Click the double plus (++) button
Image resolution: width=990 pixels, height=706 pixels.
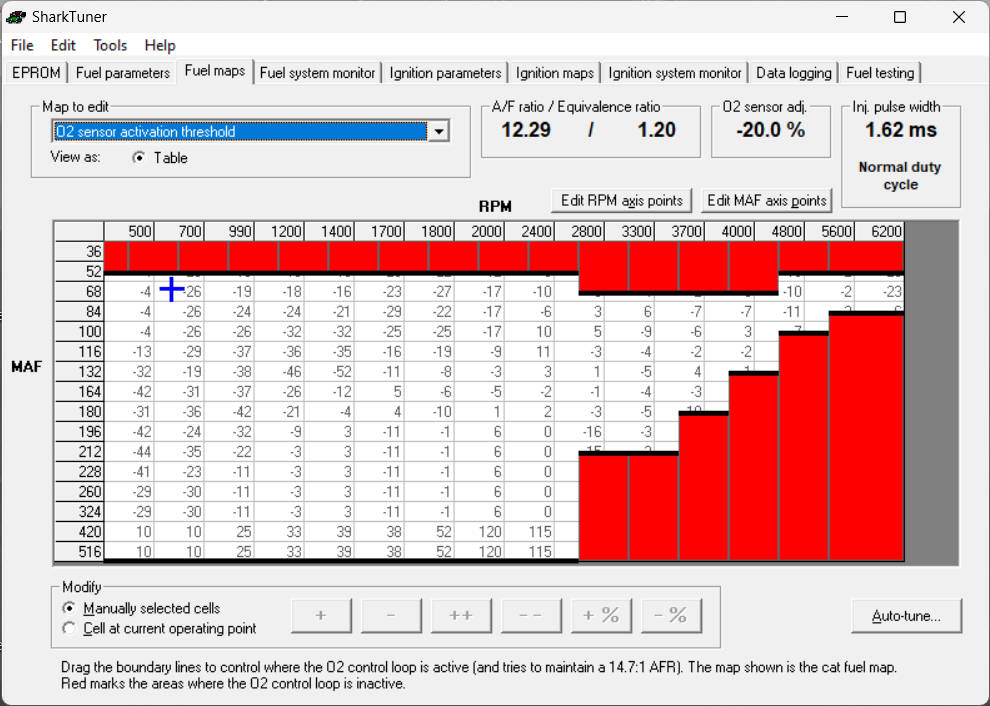tap(461, 615)
